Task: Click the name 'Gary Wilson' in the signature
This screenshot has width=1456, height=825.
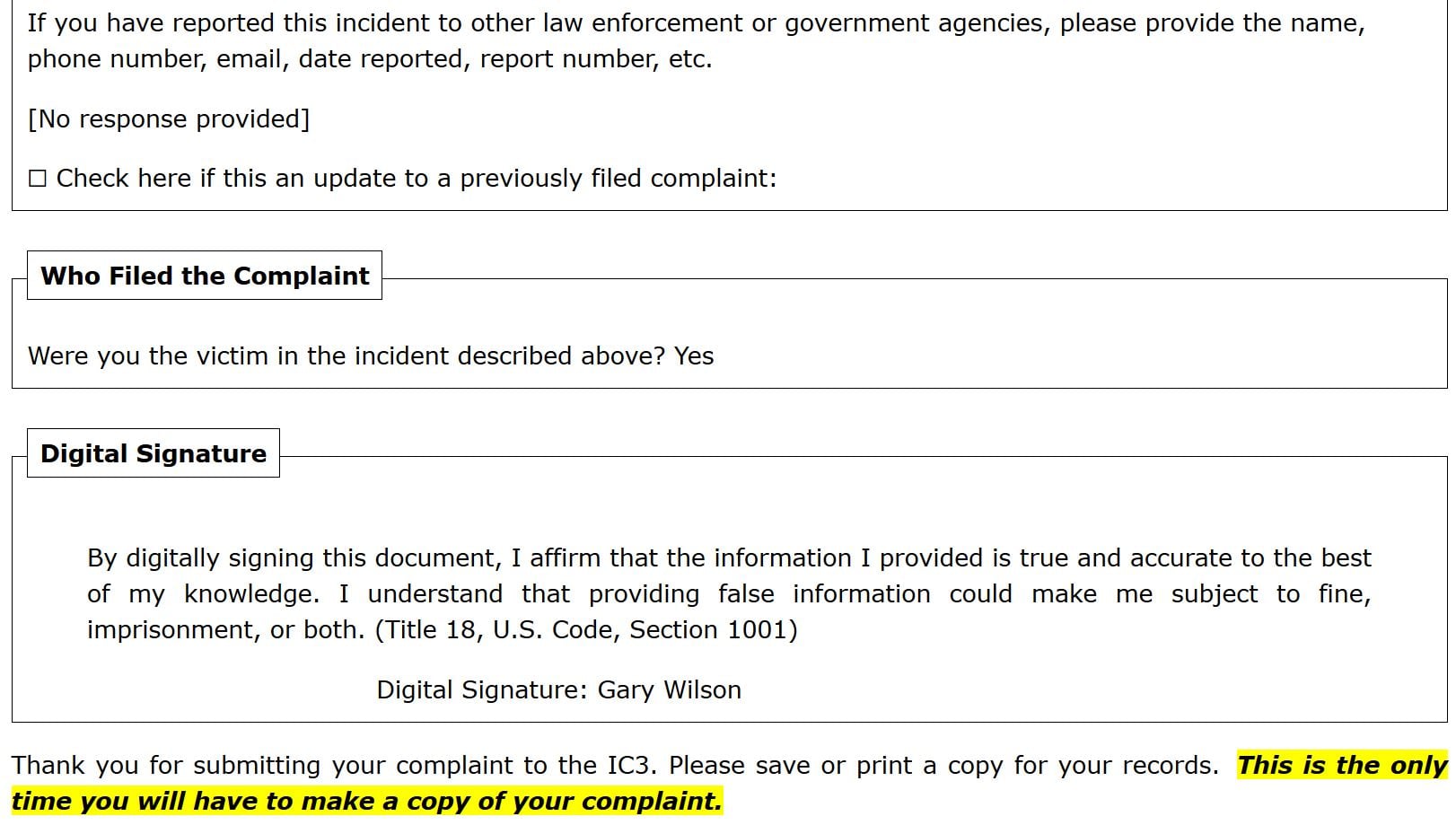Action: tap(670, 690)
